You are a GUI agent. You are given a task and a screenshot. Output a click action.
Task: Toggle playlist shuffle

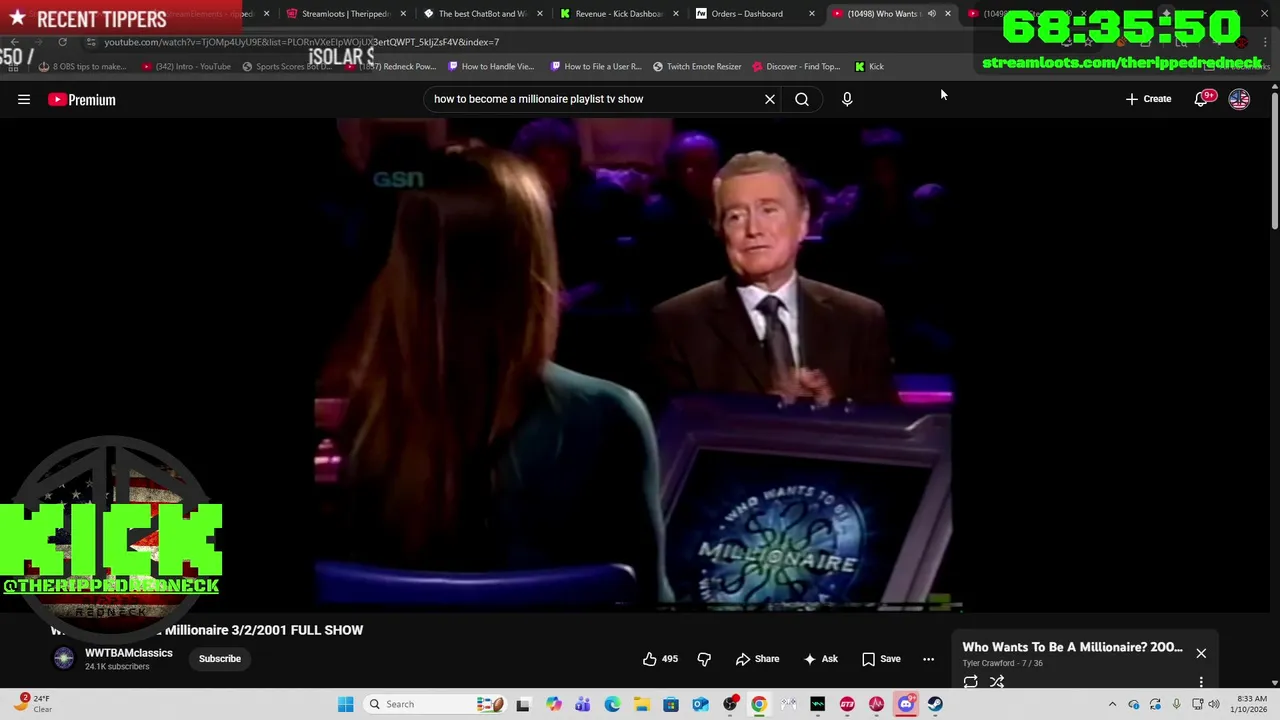point(997,682)
